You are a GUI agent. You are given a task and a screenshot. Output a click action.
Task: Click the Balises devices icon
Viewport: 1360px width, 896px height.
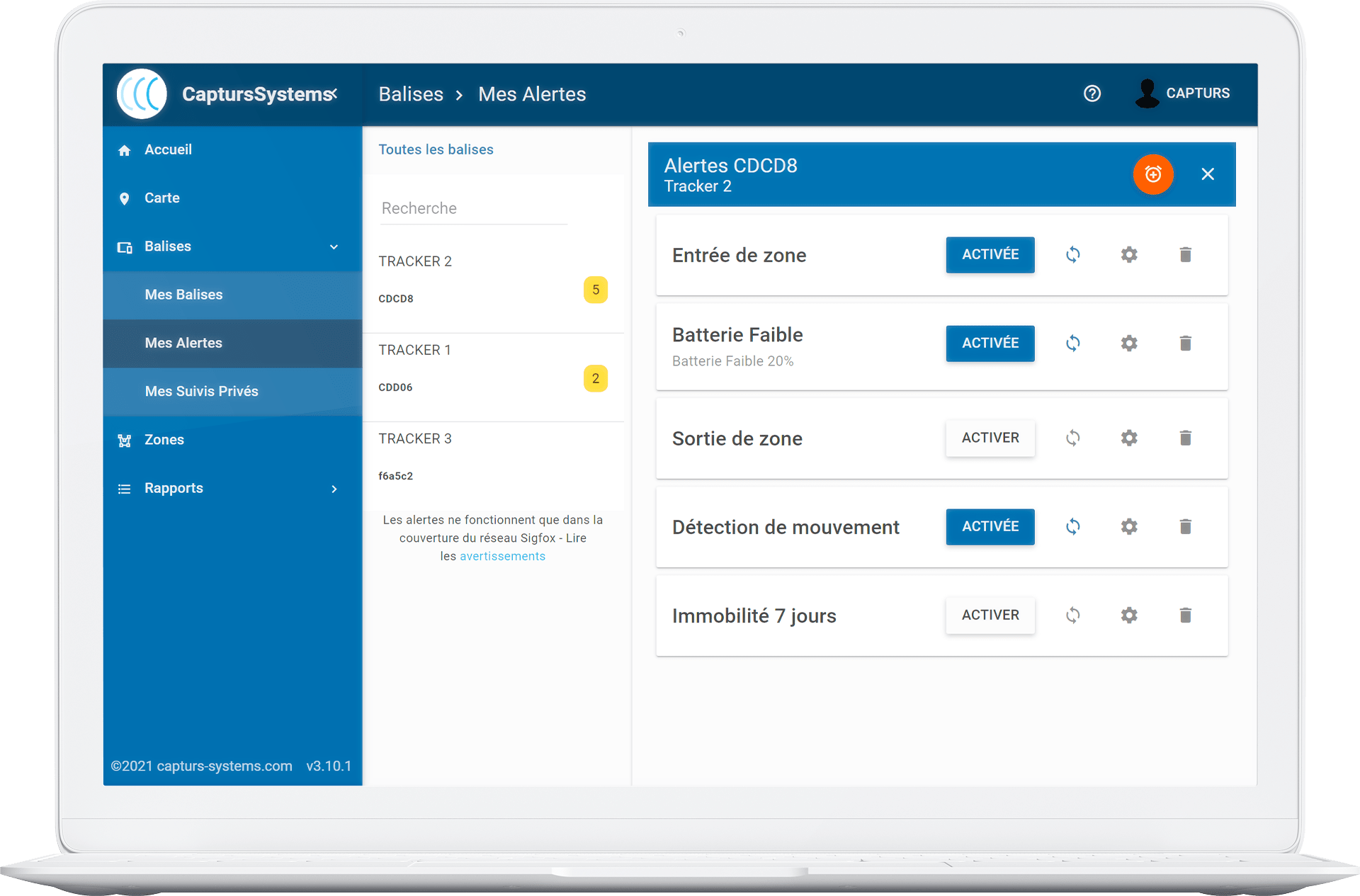pyautogui.click(x=125, y=247)
